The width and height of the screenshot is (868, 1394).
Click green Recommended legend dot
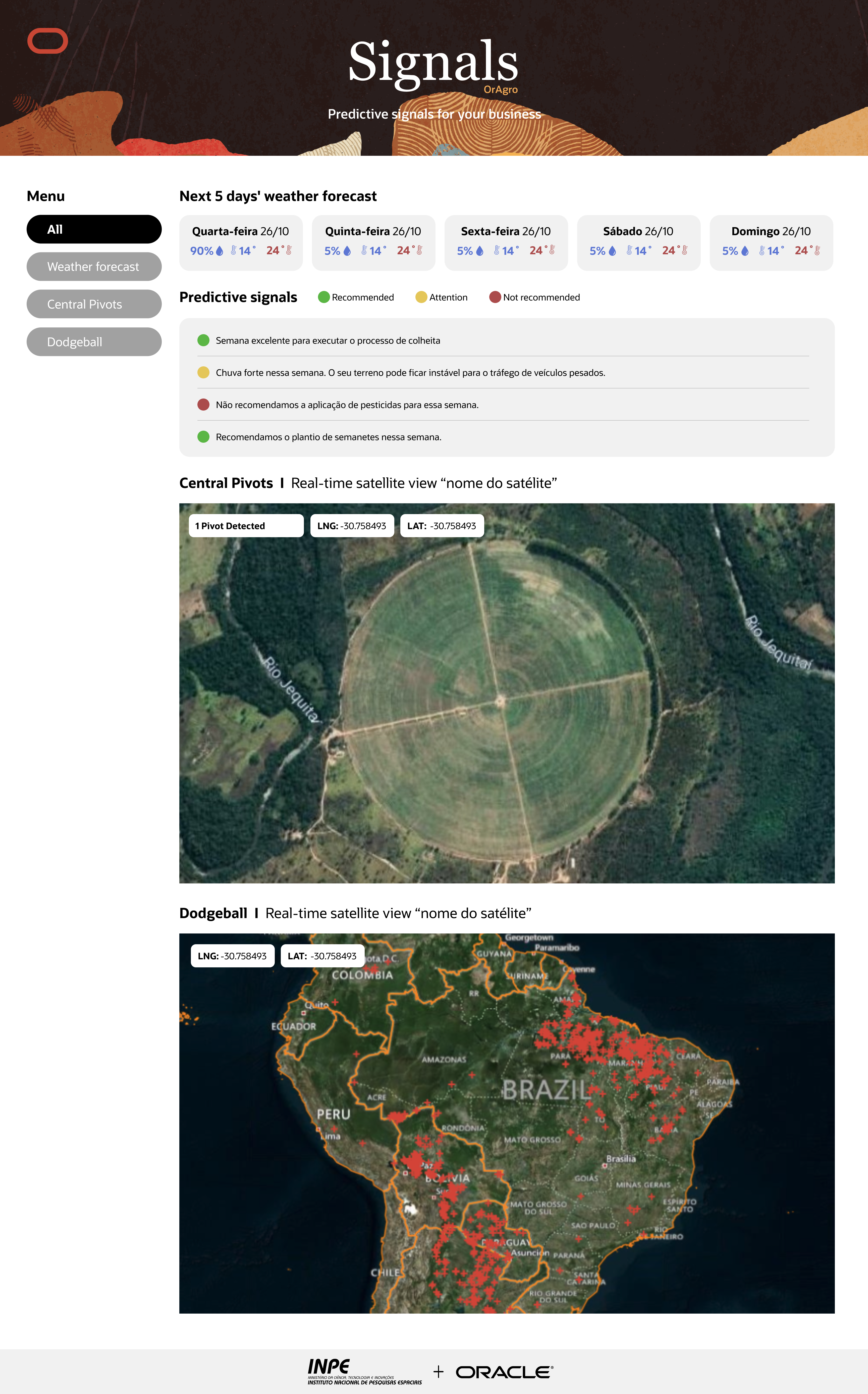324,297
